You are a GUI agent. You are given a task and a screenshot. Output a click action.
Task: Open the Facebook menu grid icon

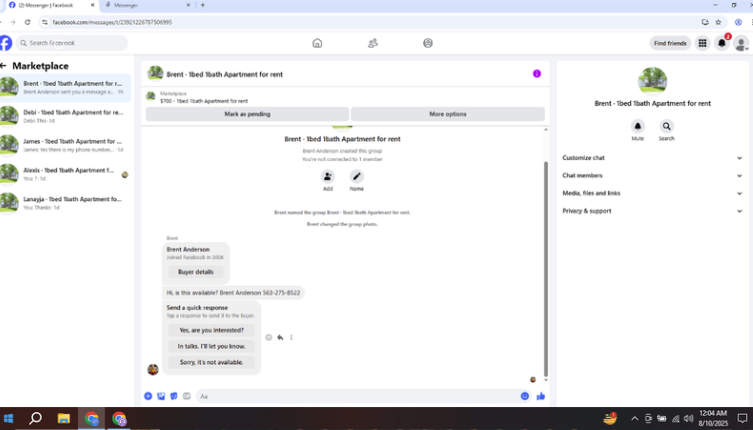coord(702,43)
